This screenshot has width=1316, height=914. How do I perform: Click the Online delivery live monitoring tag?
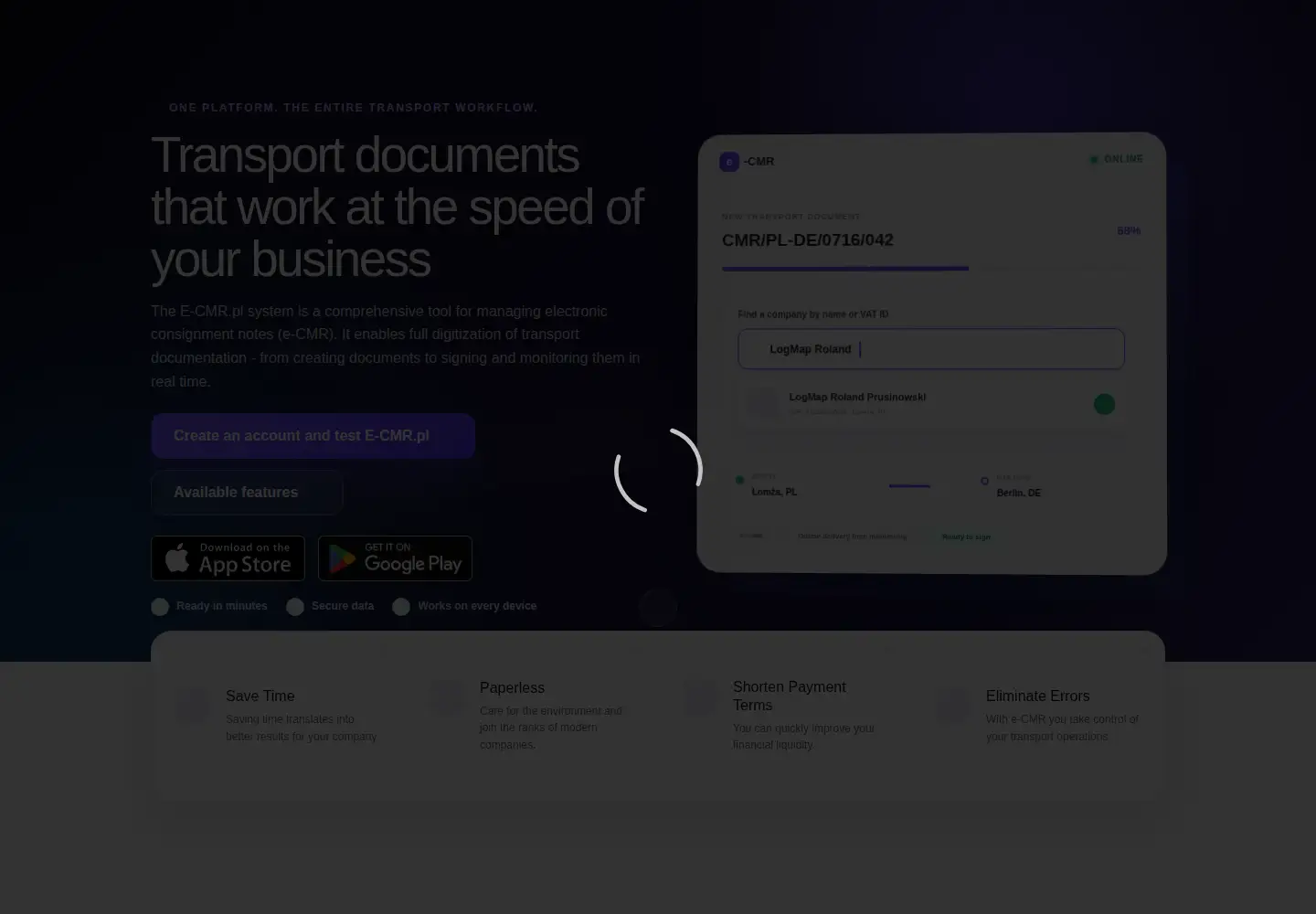tap(852, 537)
